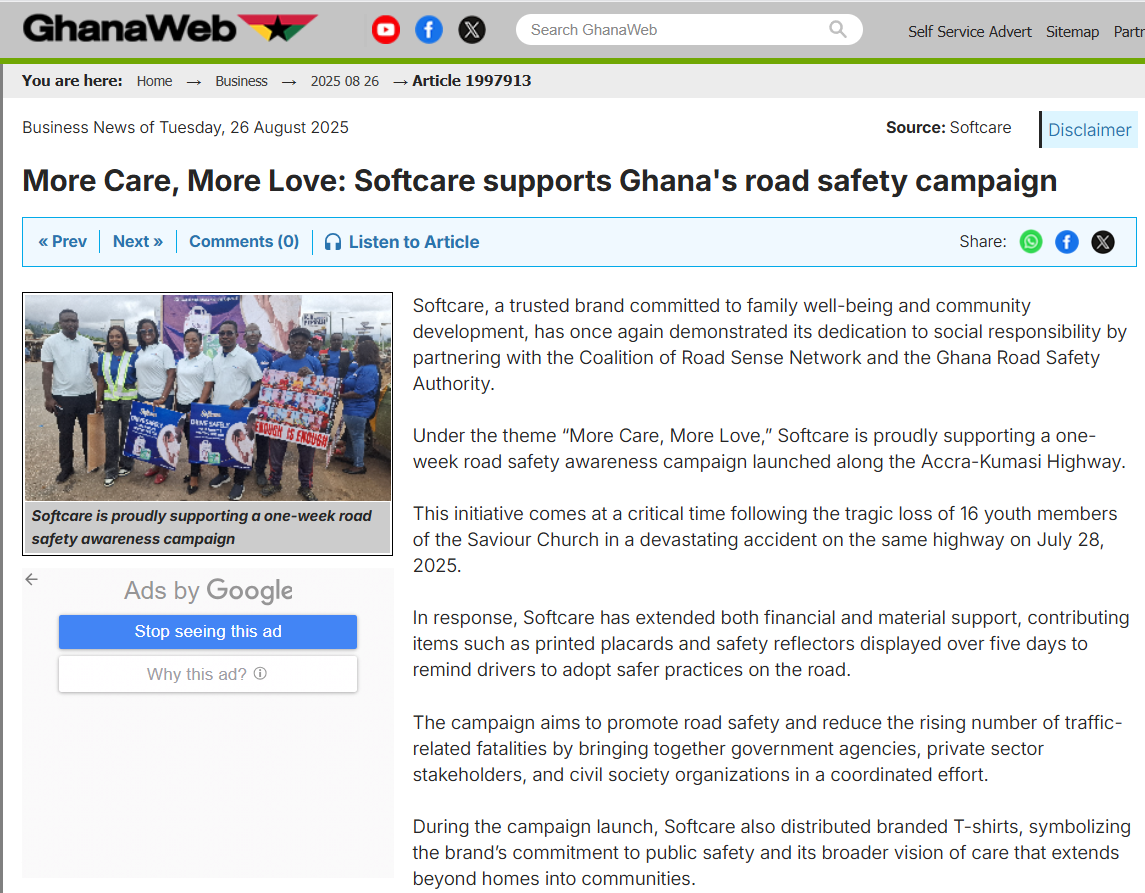Click Why this ad? button

coord(208,674)
